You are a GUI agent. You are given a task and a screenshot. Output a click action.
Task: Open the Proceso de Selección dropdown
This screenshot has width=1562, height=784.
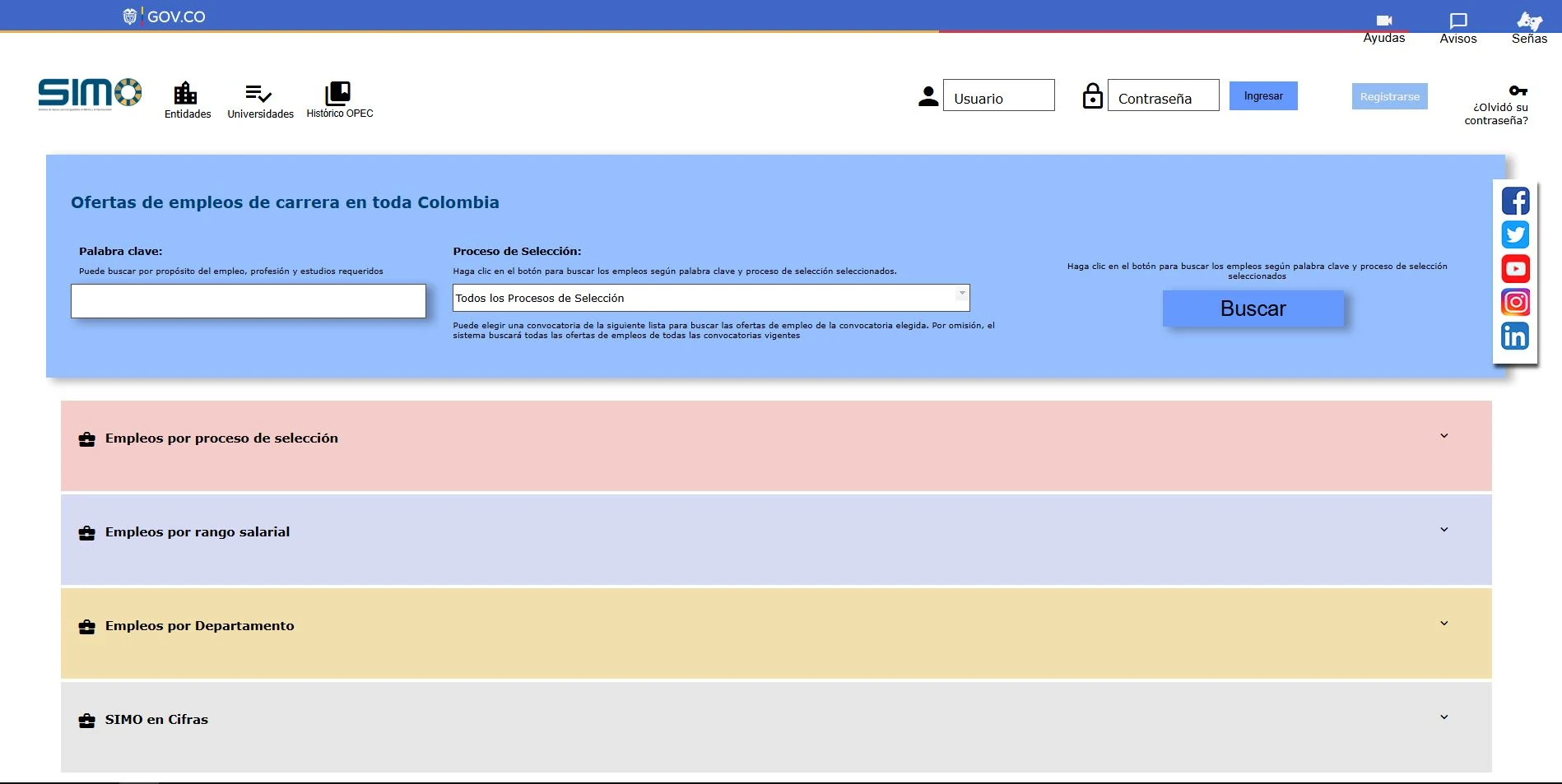pyautogui.click(x=711, y=298)
